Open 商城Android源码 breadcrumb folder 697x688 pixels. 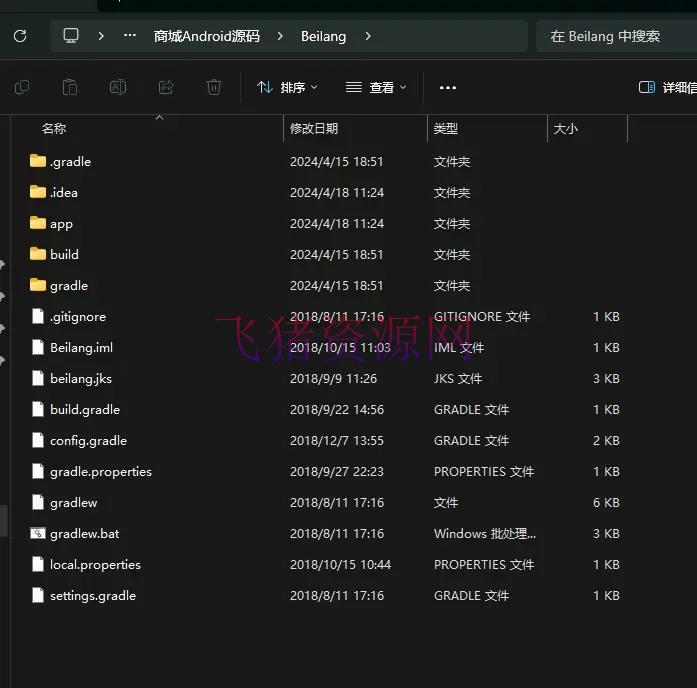coord(207,36)
